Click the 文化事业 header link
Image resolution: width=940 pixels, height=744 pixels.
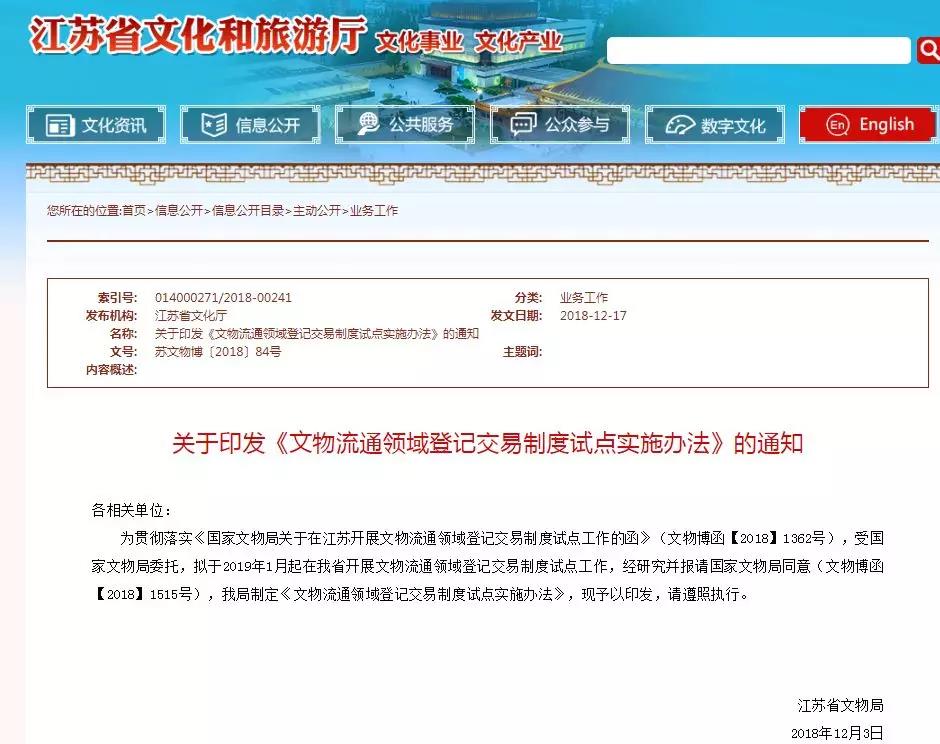pyautogui.click(x=419, y=42)
